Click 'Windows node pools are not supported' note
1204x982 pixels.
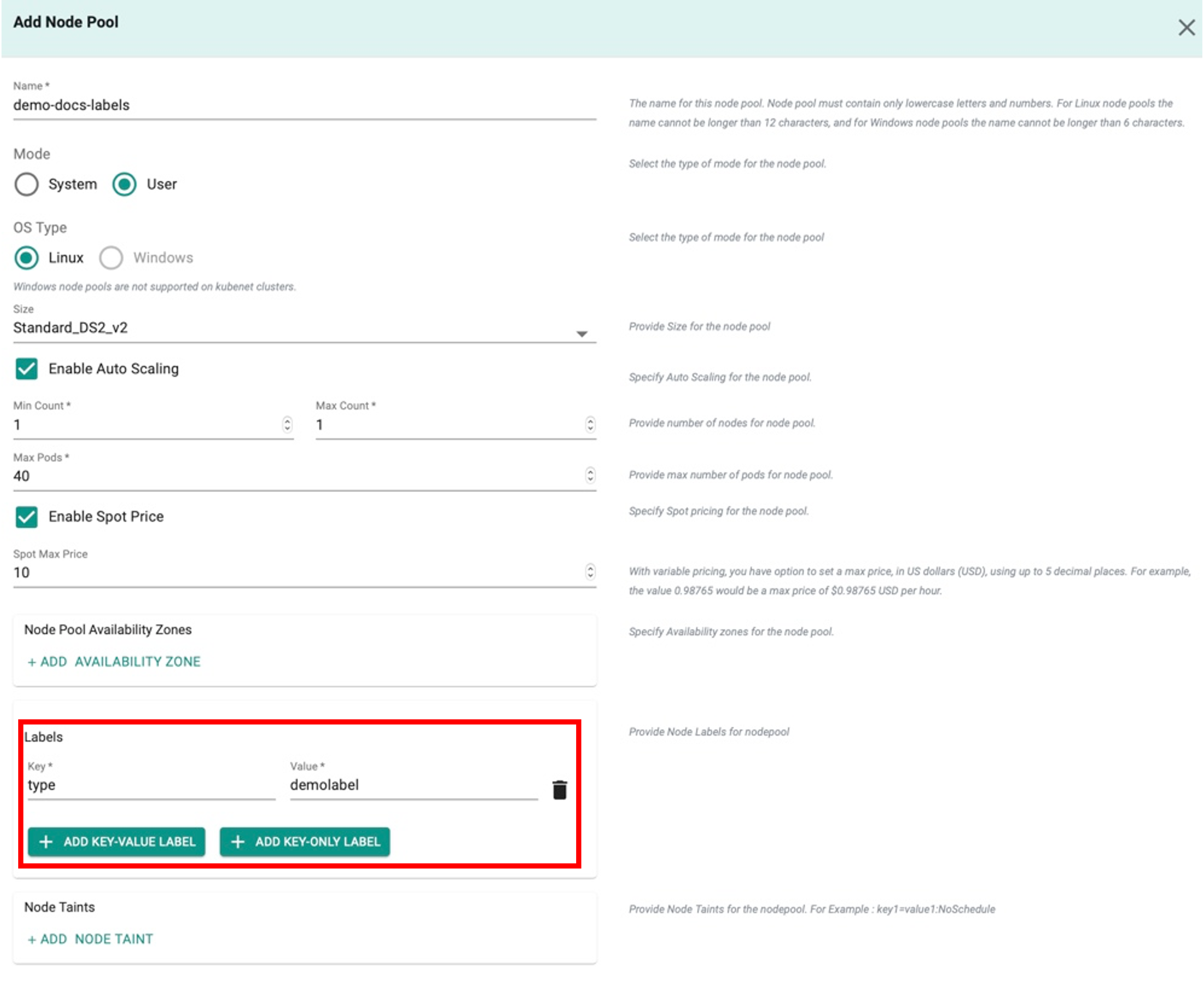[x=154, y=287]
